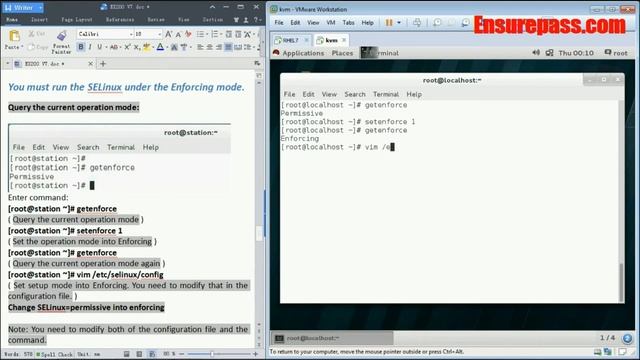This screenshot has width=640, height=360.
Task: Open the font color dropdown arrow
Action: (x=167, y=47)
